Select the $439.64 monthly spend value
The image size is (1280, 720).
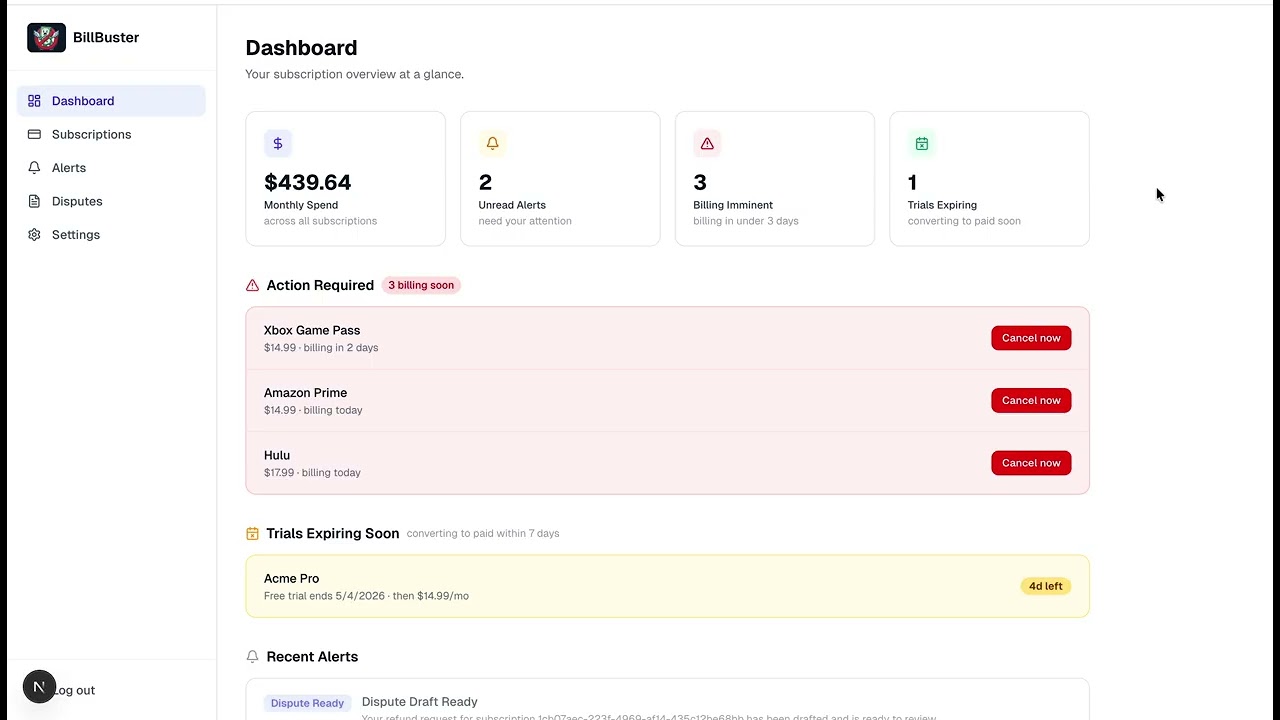coord(307,182)
